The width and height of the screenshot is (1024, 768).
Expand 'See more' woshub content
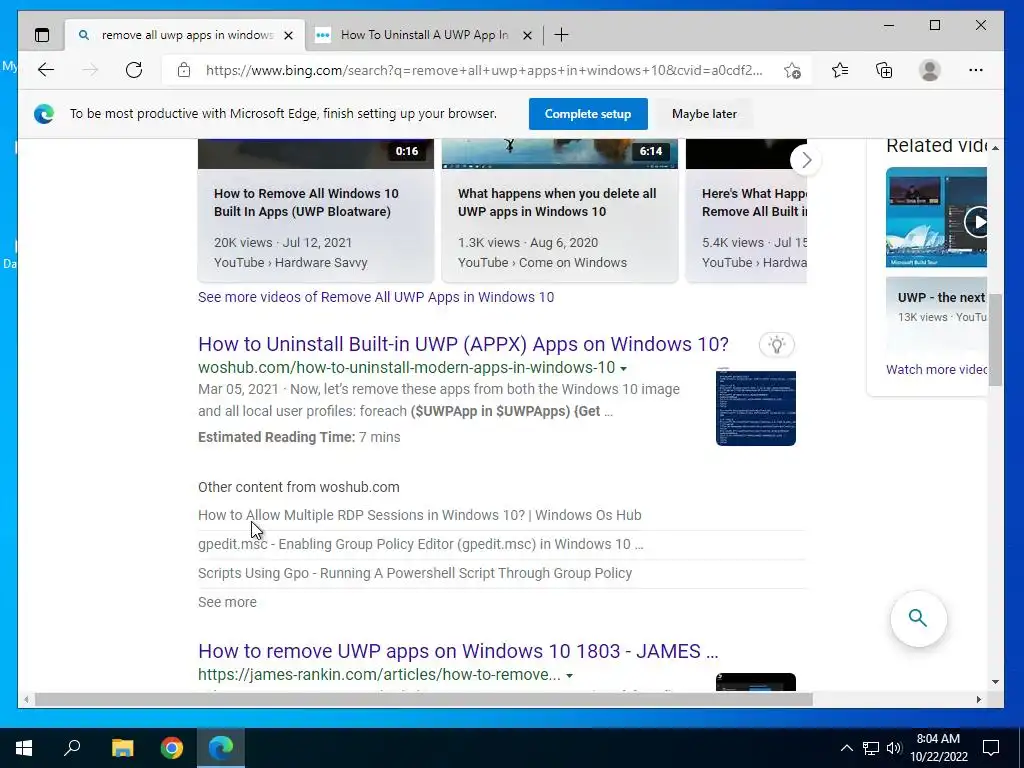point(227,602)
